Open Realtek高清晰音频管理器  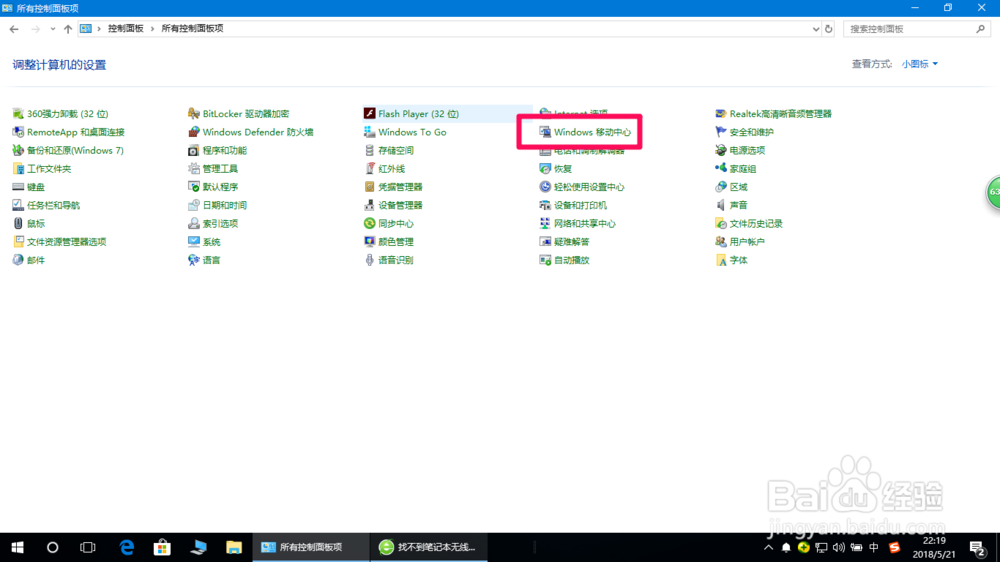tap(774, 114)
